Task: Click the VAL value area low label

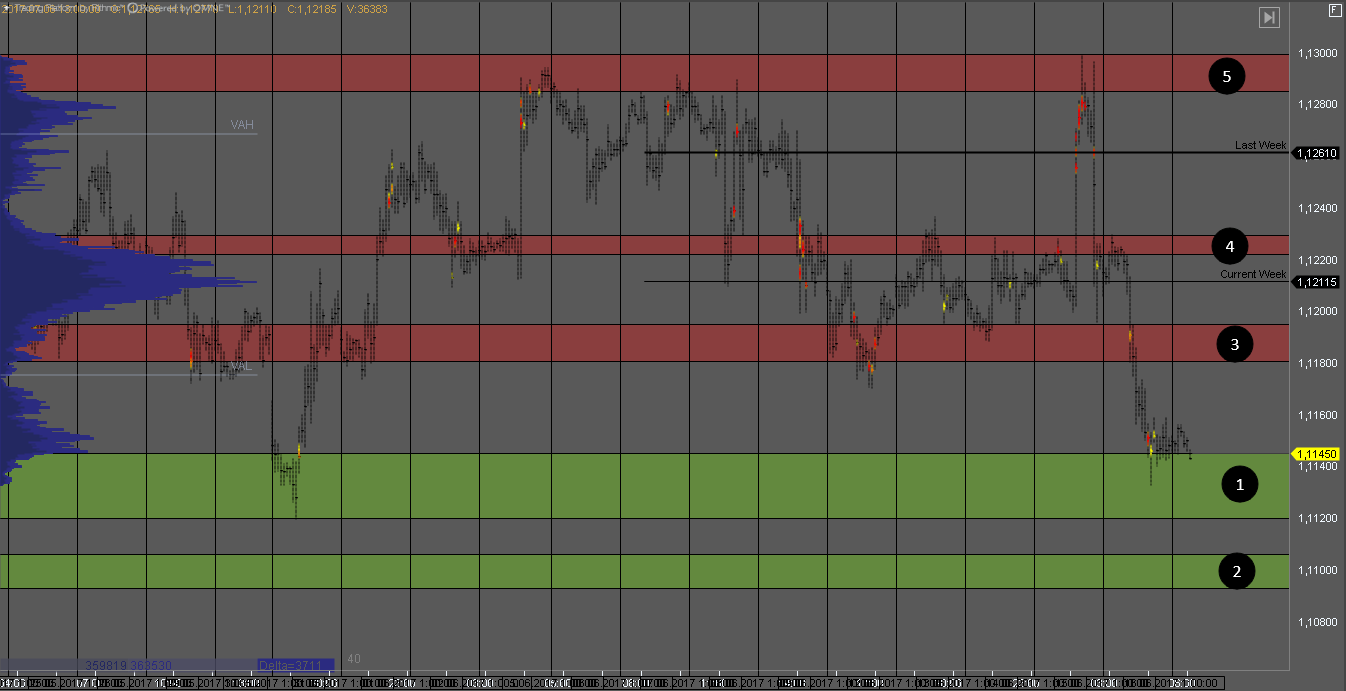Action: [x=241, y=367]
